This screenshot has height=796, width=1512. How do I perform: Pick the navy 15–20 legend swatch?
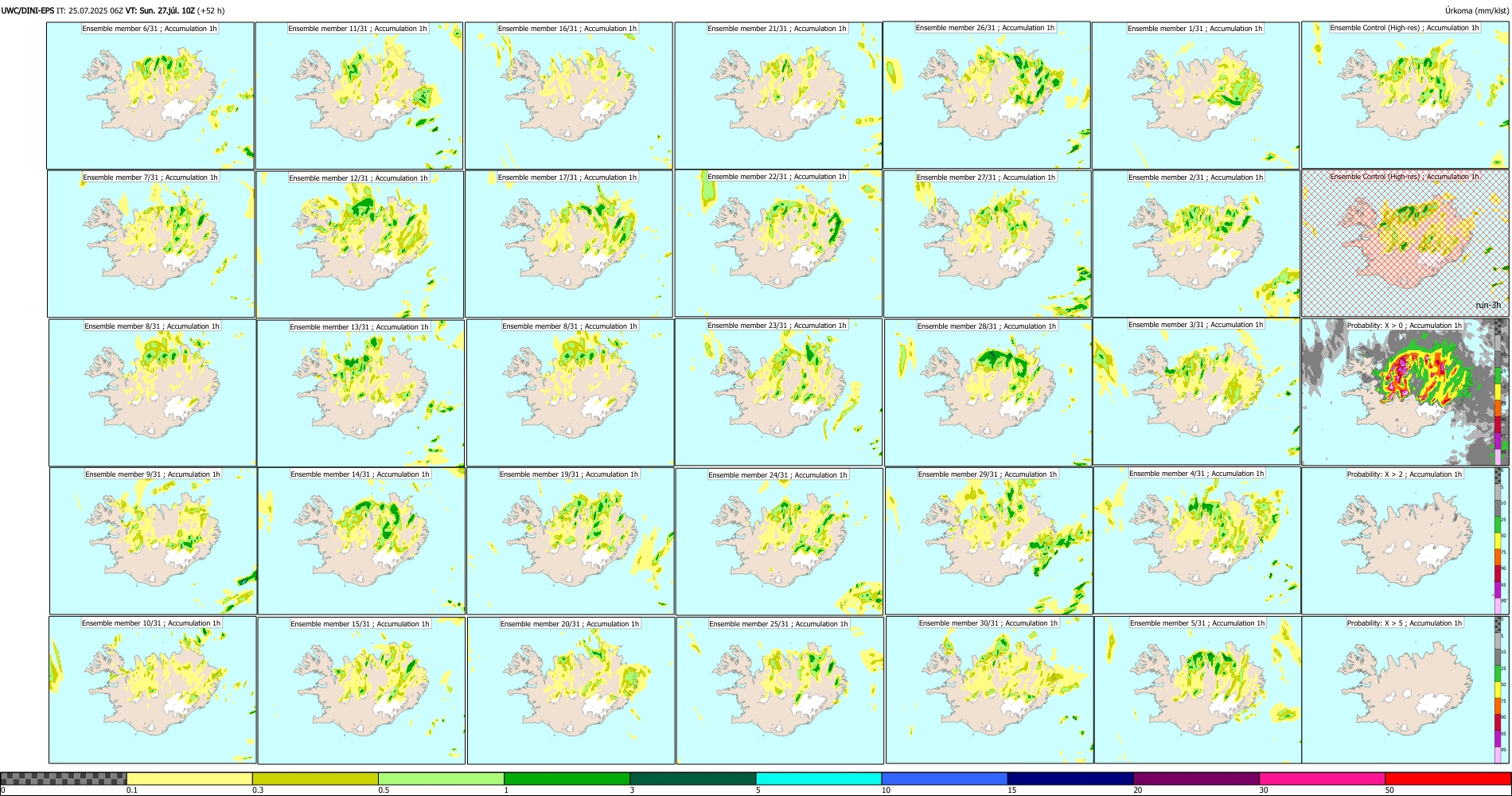[1070, 778]
